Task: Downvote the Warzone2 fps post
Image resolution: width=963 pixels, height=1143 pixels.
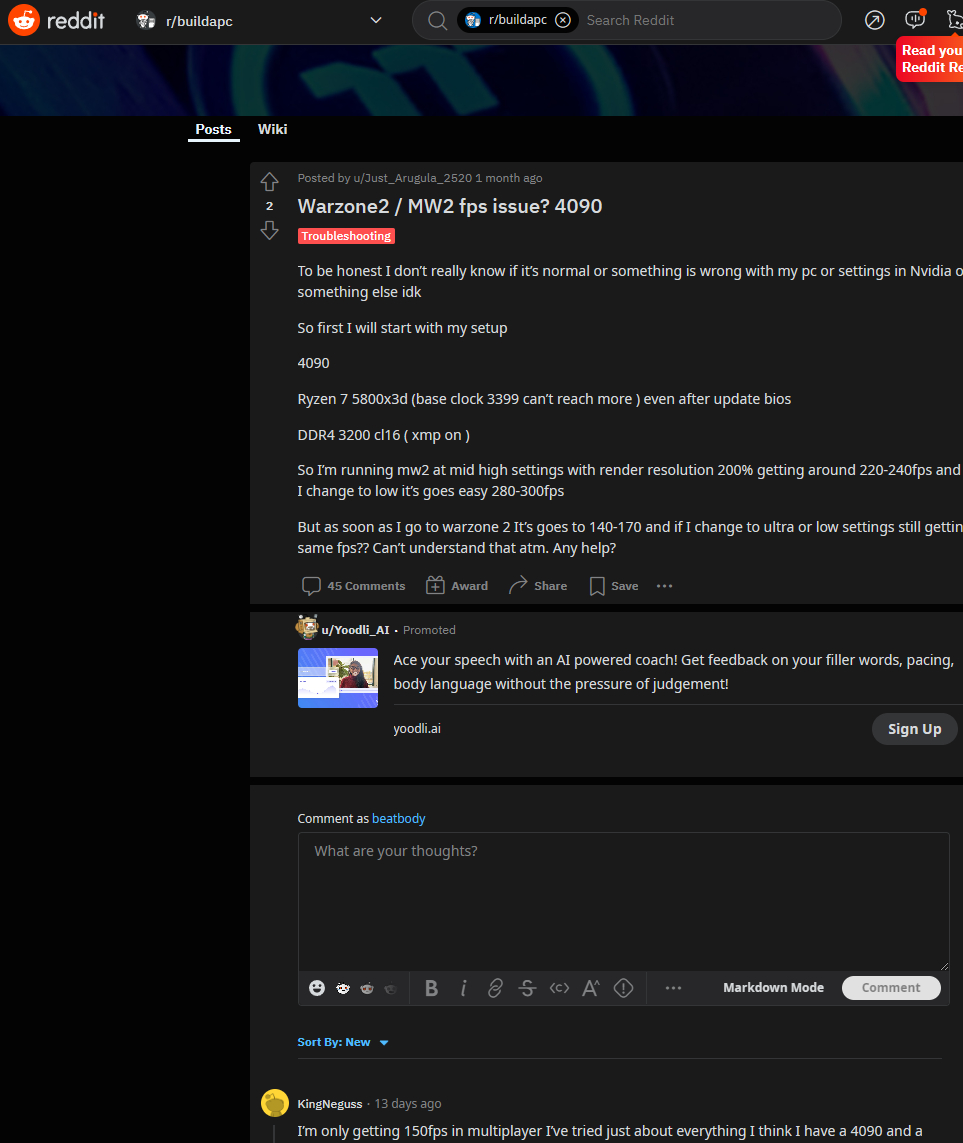Action: click(x=269, y=230)
